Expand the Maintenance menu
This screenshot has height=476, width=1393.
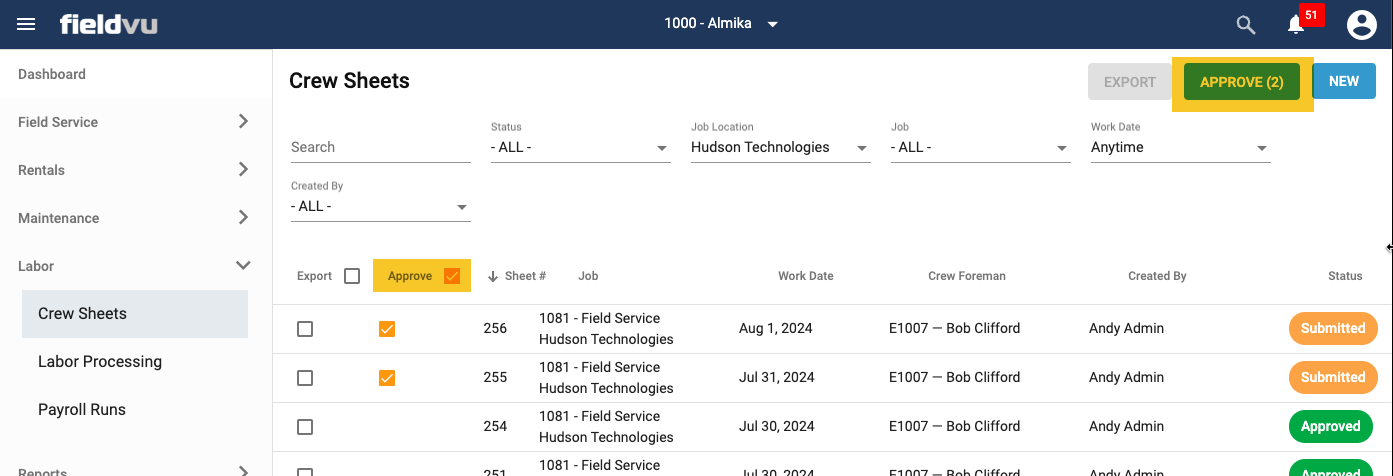click(x=136, y=218)
